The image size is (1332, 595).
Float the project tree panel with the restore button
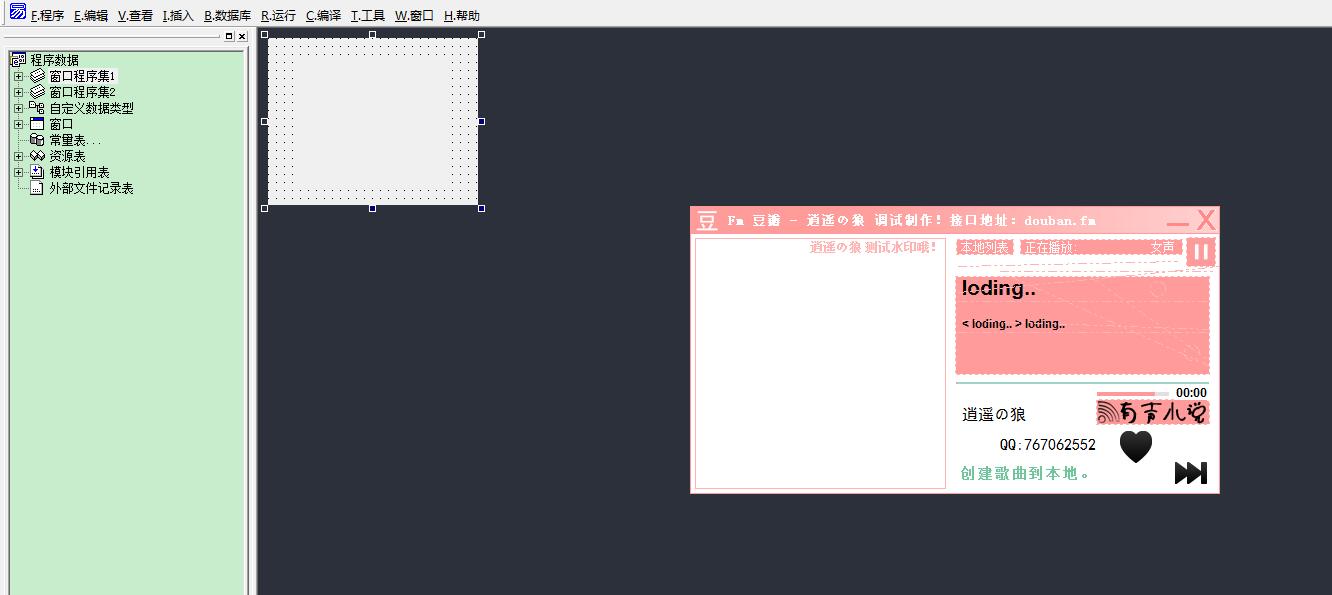pyautogui.click(x=229, y=36)
